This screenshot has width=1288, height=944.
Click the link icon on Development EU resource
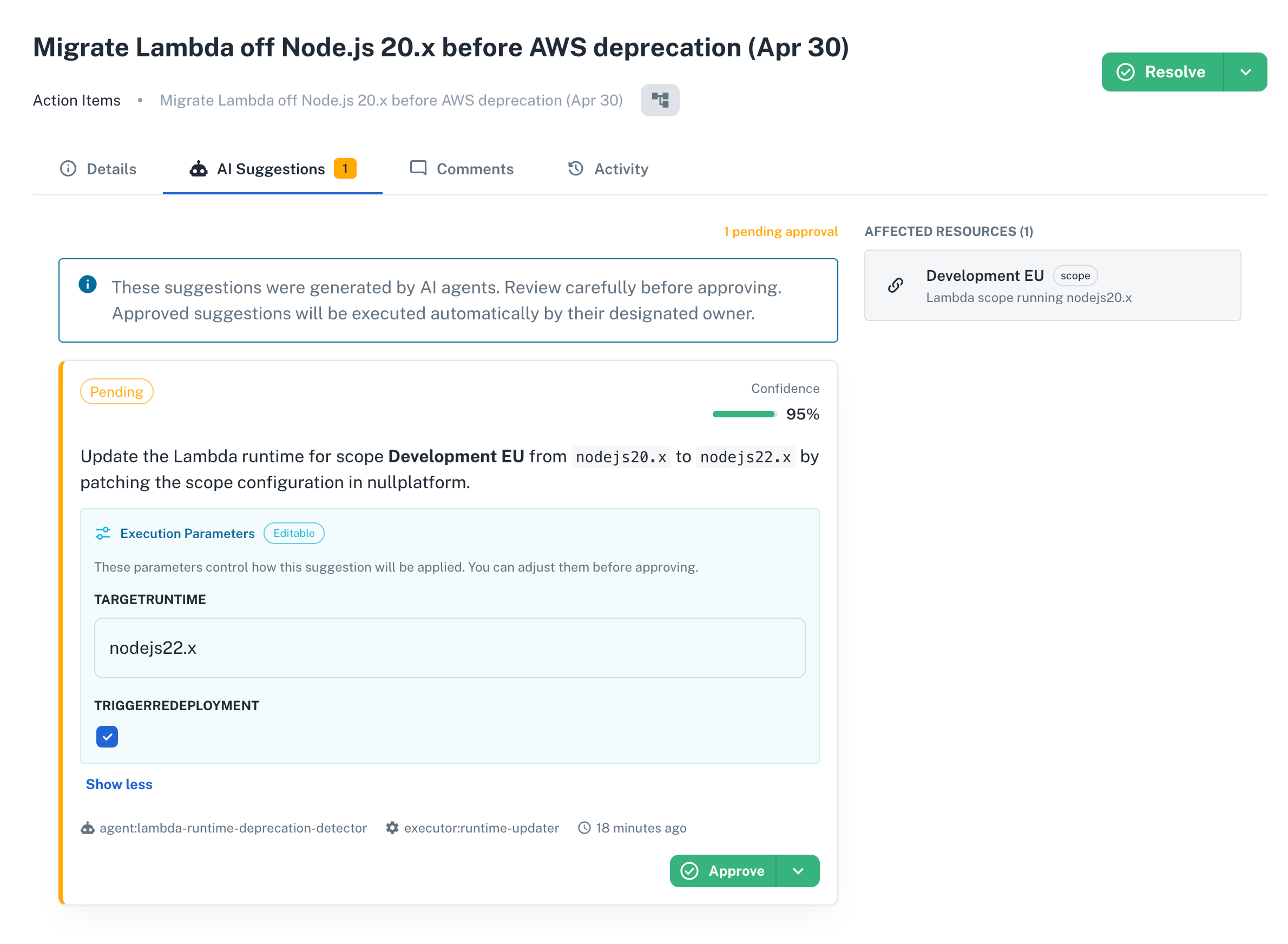(896, 285)
